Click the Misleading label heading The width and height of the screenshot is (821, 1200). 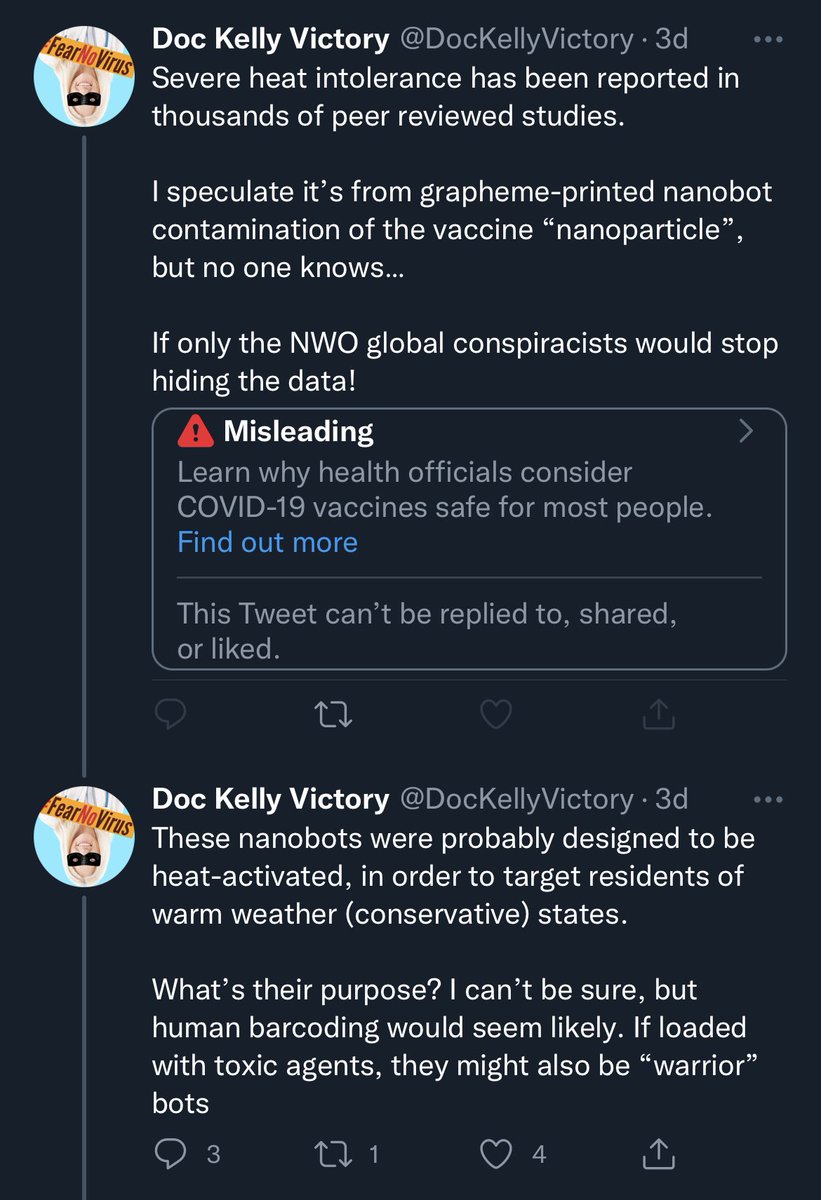pyautogui.click(x=298, y=432)
